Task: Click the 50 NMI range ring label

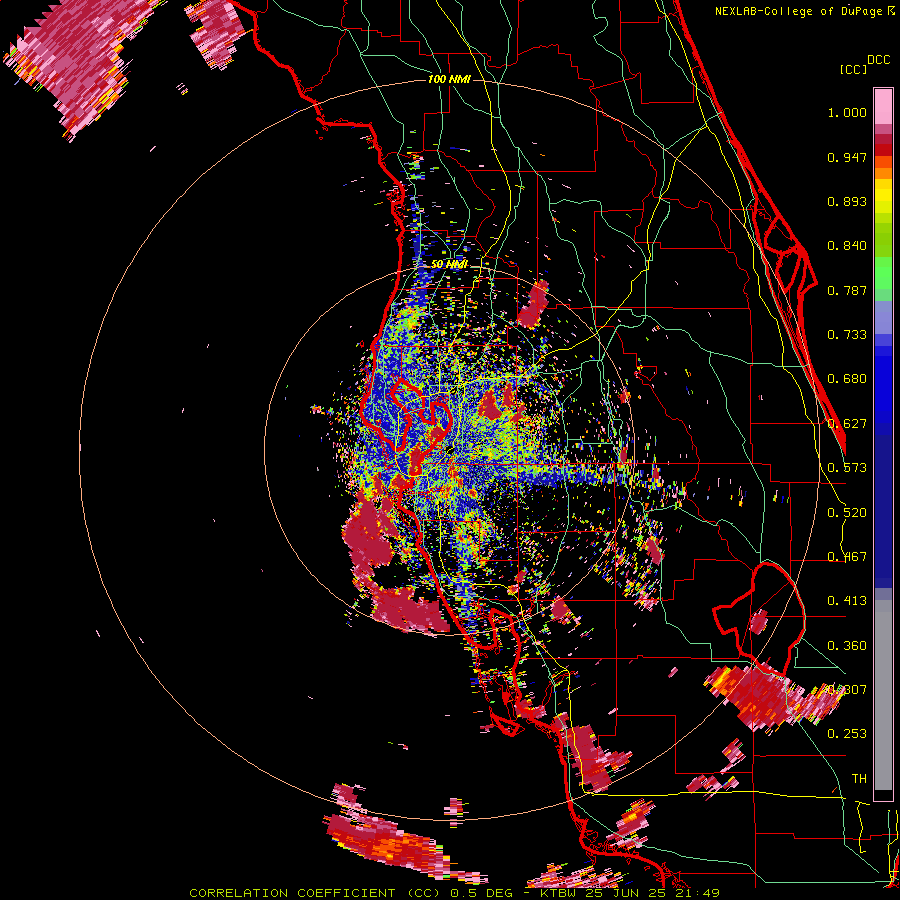Action: (x=449, y=264)
